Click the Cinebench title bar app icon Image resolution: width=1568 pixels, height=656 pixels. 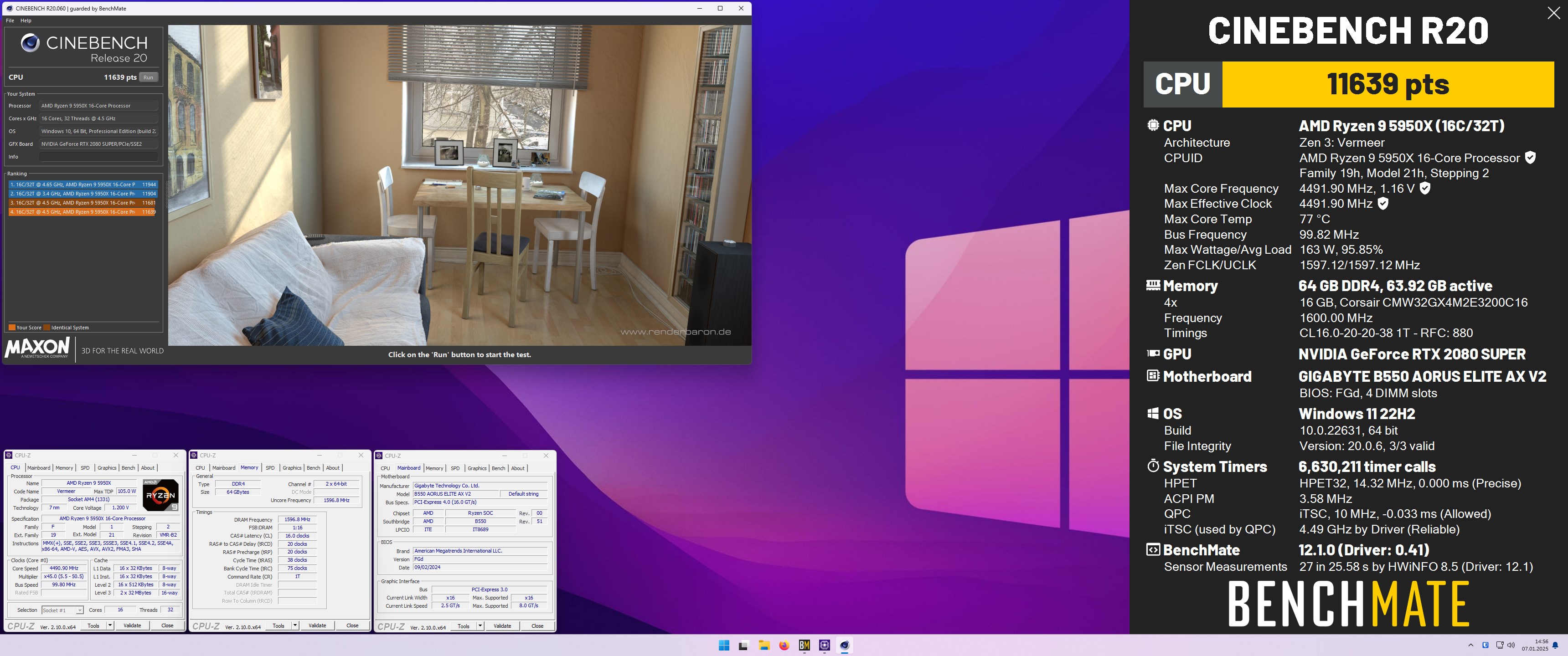point(9,9)
